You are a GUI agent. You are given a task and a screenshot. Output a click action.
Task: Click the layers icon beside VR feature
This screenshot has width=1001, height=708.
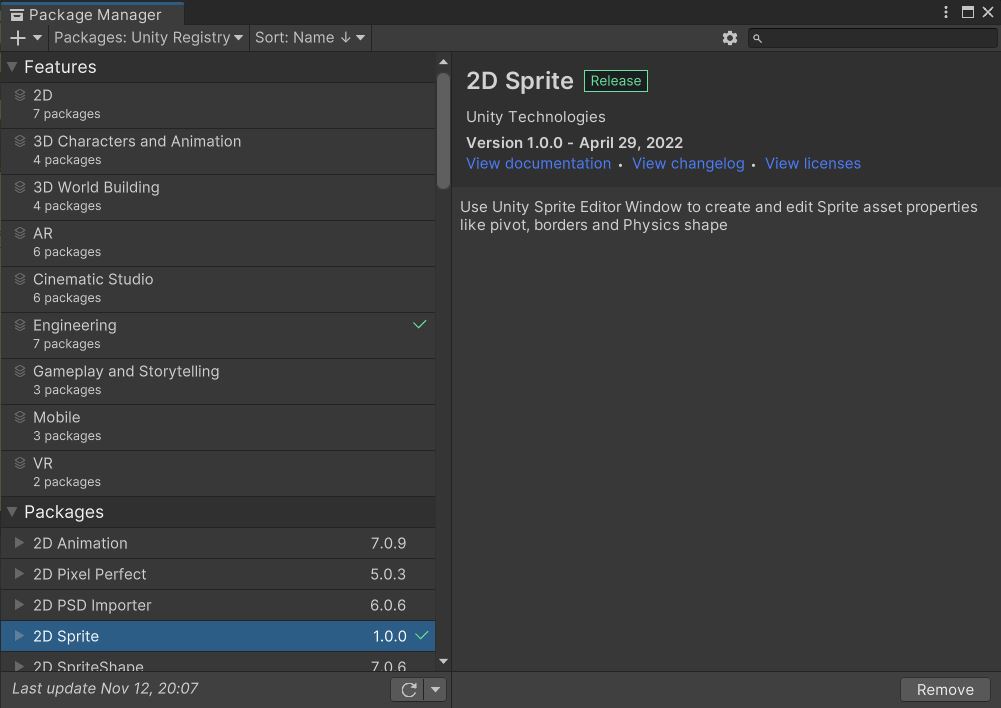20,463
